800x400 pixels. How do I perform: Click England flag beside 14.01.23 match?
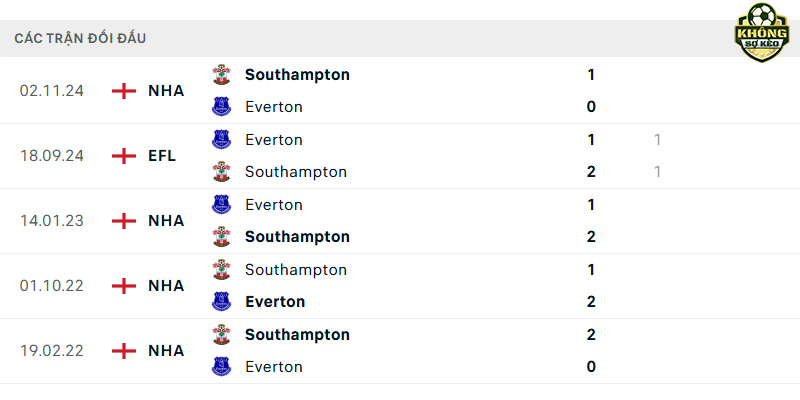pos(124,221)
